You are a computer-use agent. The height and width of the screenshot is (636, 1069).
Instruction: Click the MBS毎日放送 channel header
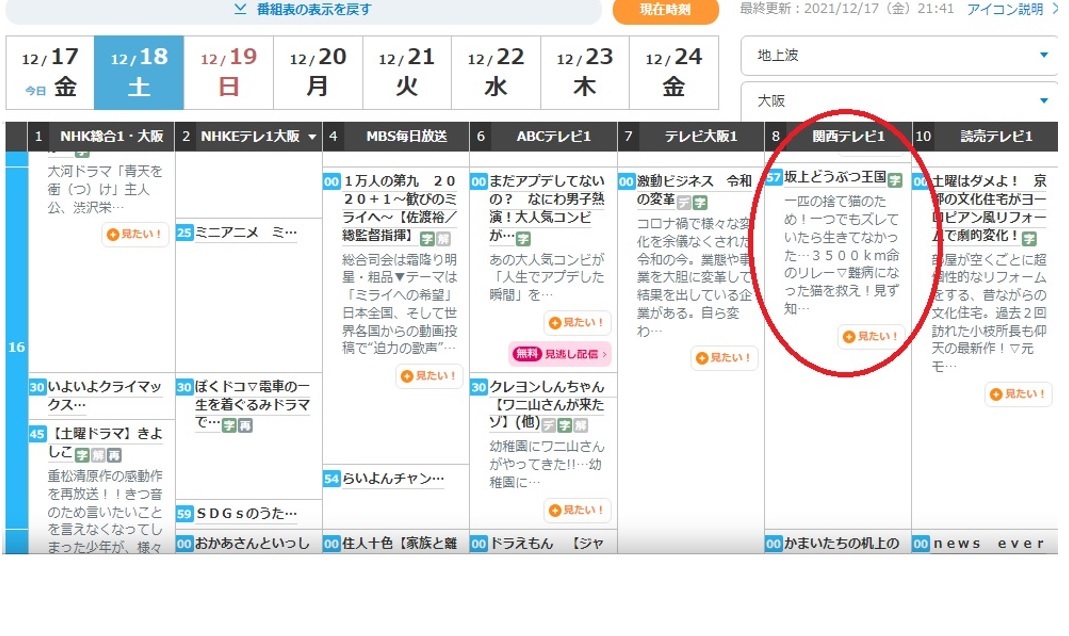(396, 136)
